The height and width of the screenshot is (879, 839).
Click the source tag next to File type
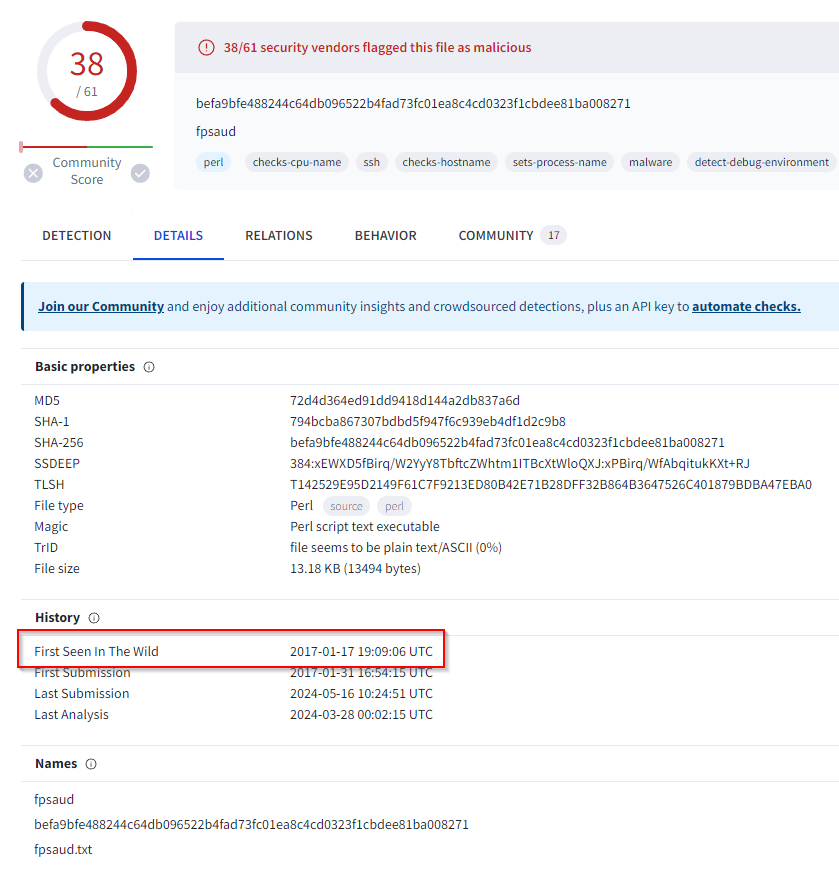[346, 506]
